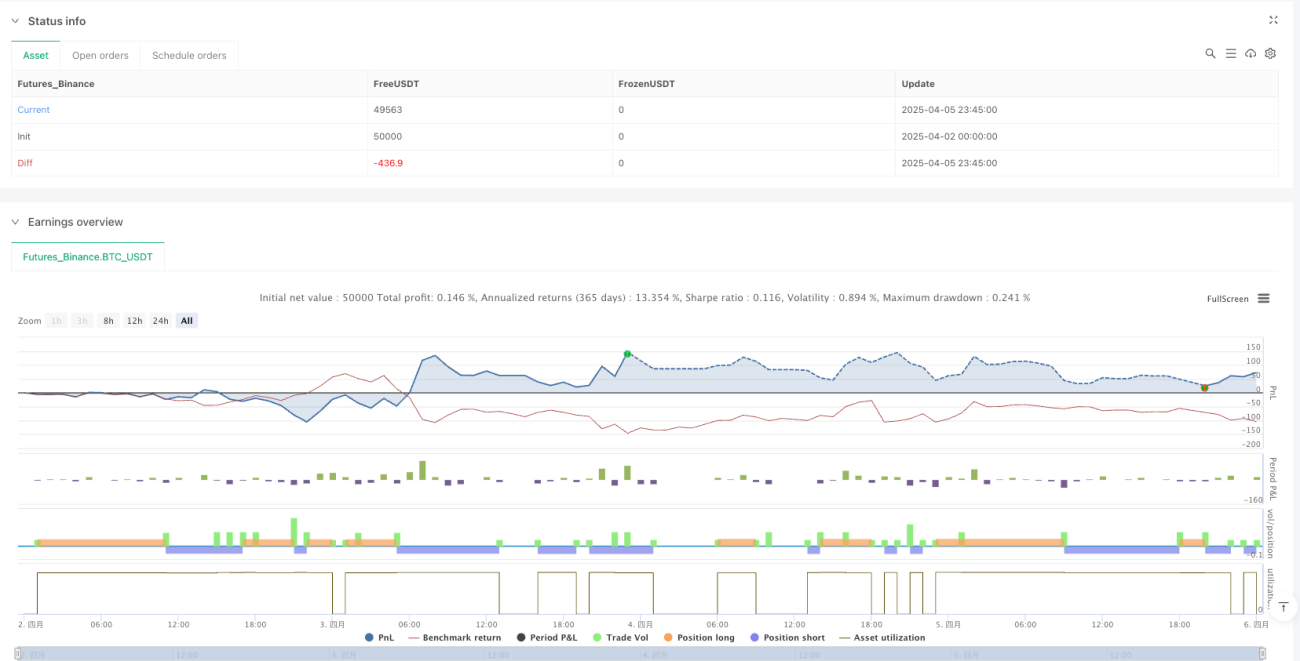
Task: Collapse the Status info section
Action: (x=15, y=21)
